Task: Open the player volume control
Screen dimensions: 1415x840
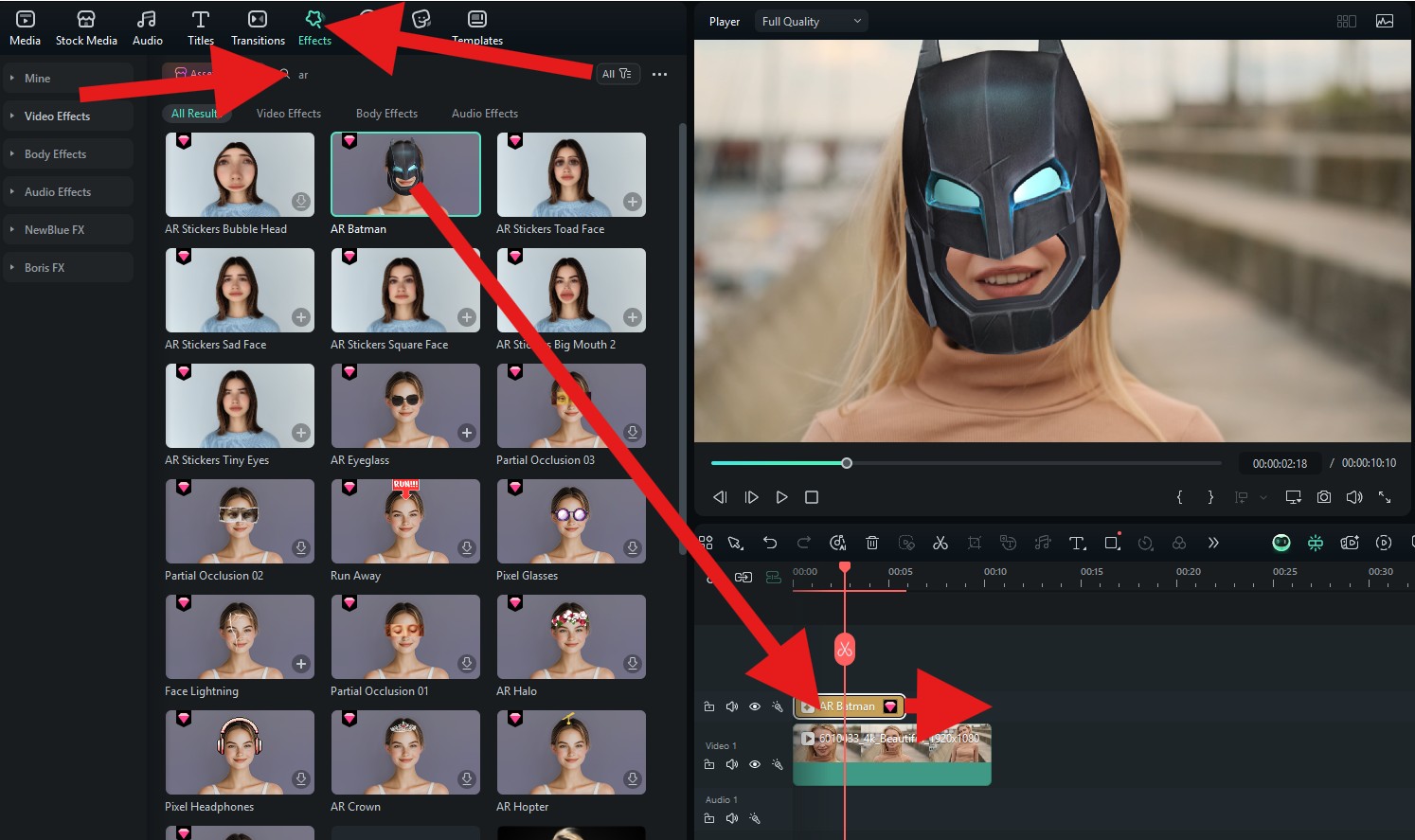Action: pyautogui.click(x=1354, y=497)
